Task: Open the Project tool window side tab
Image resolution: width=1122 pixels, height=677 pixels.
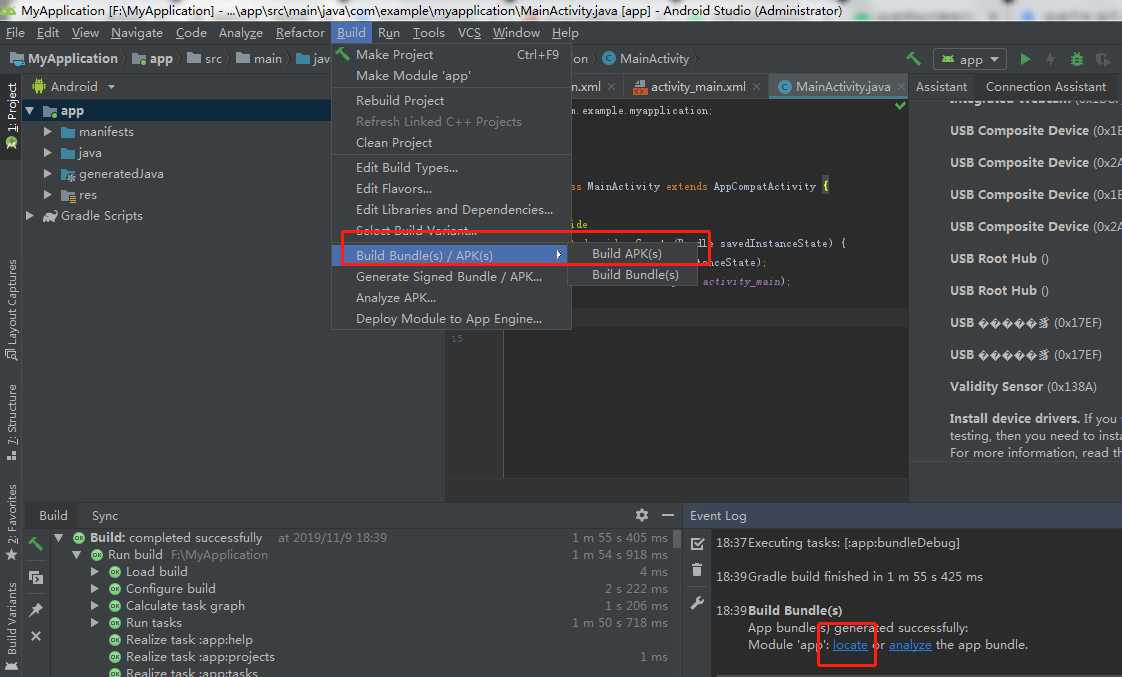Action: click(11, 115)
